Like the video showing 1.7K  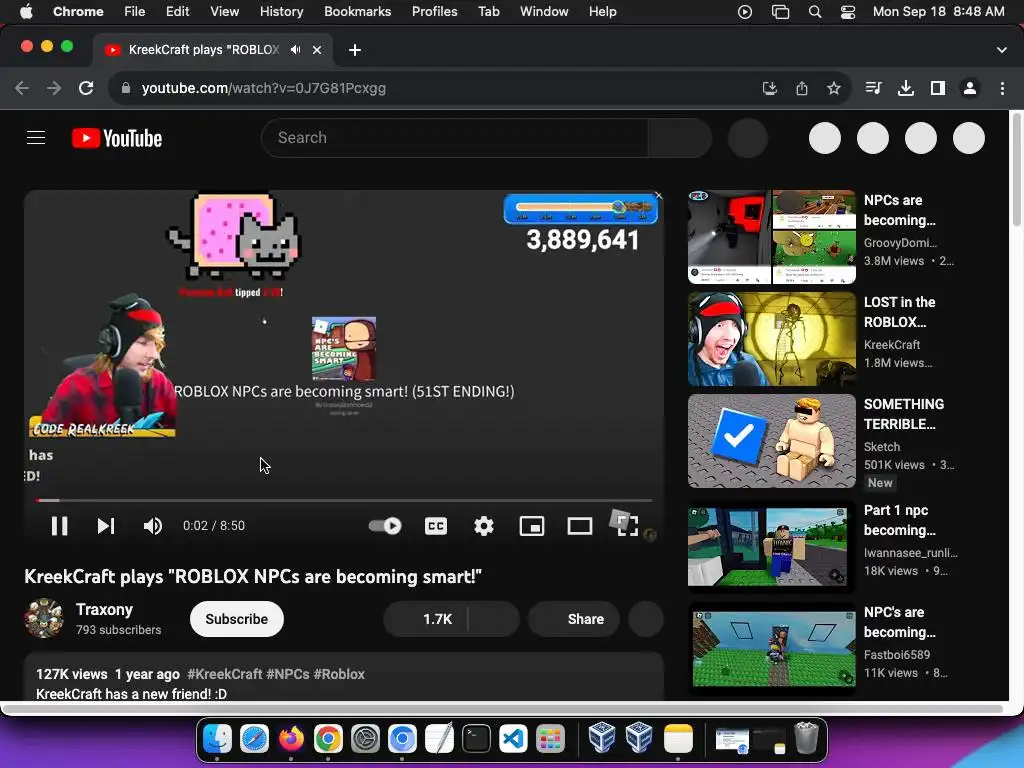pos(426,619)
